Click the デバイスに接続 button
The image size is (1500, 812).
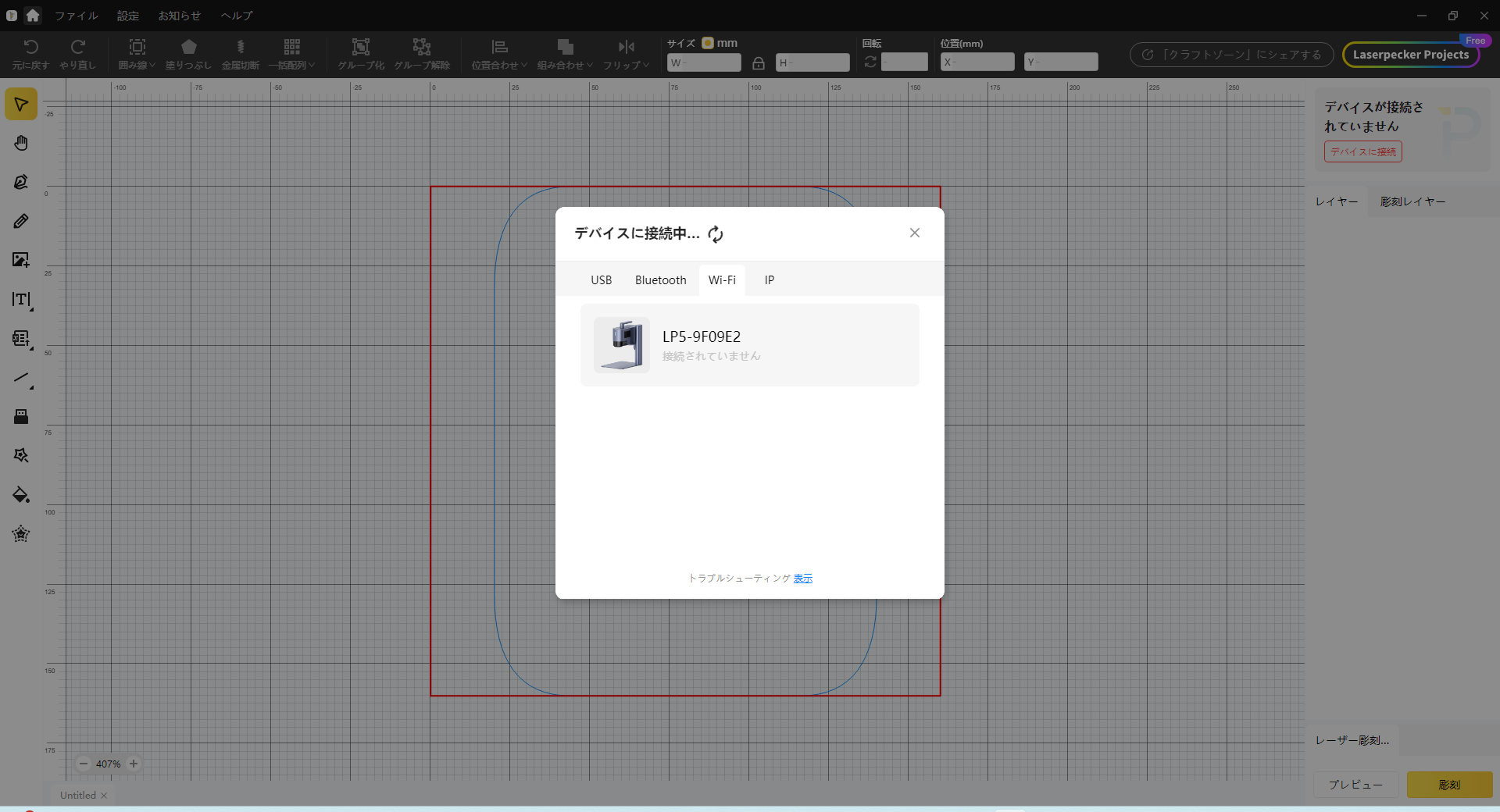[x=1363, y=151]
